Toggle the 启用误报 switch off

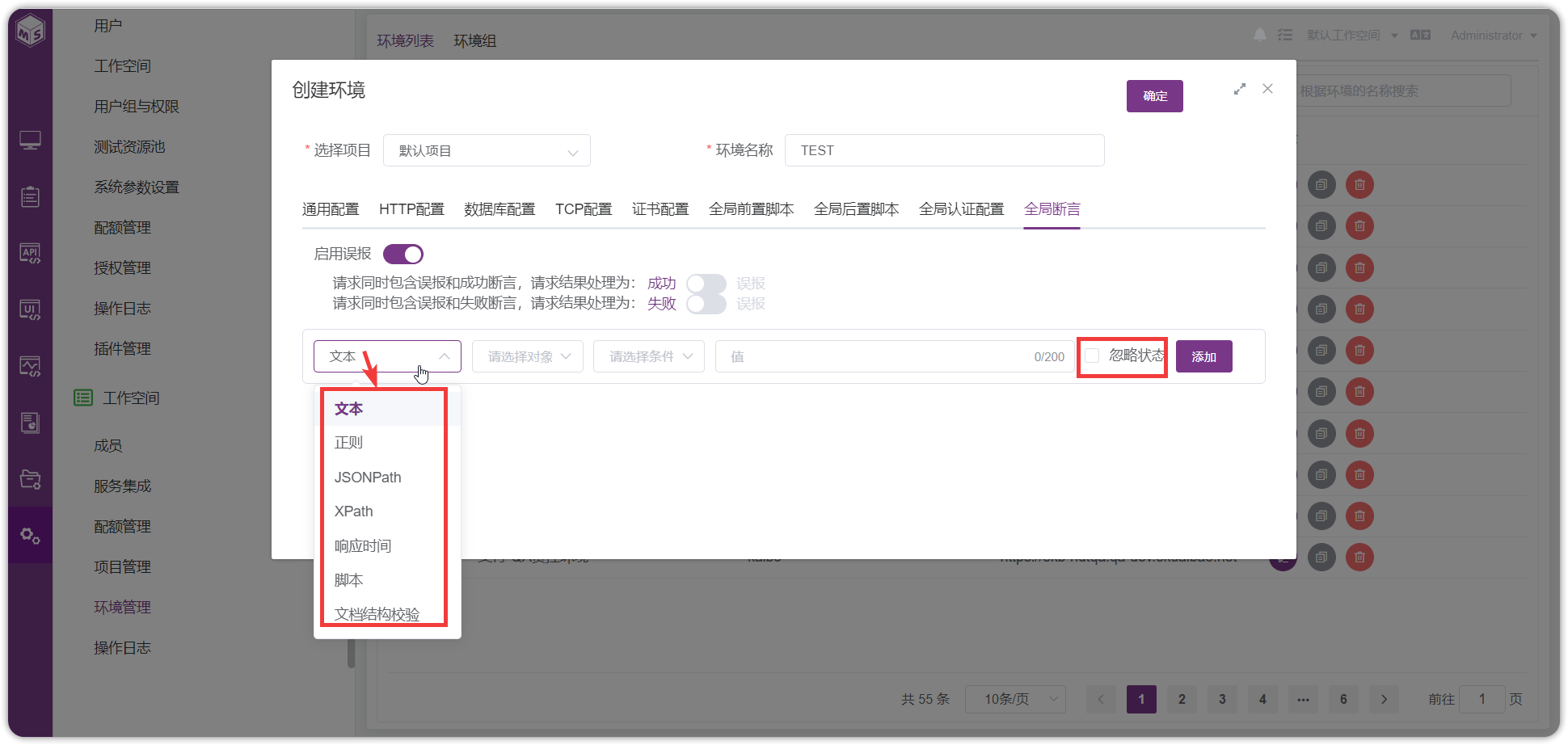coord(403,255)
